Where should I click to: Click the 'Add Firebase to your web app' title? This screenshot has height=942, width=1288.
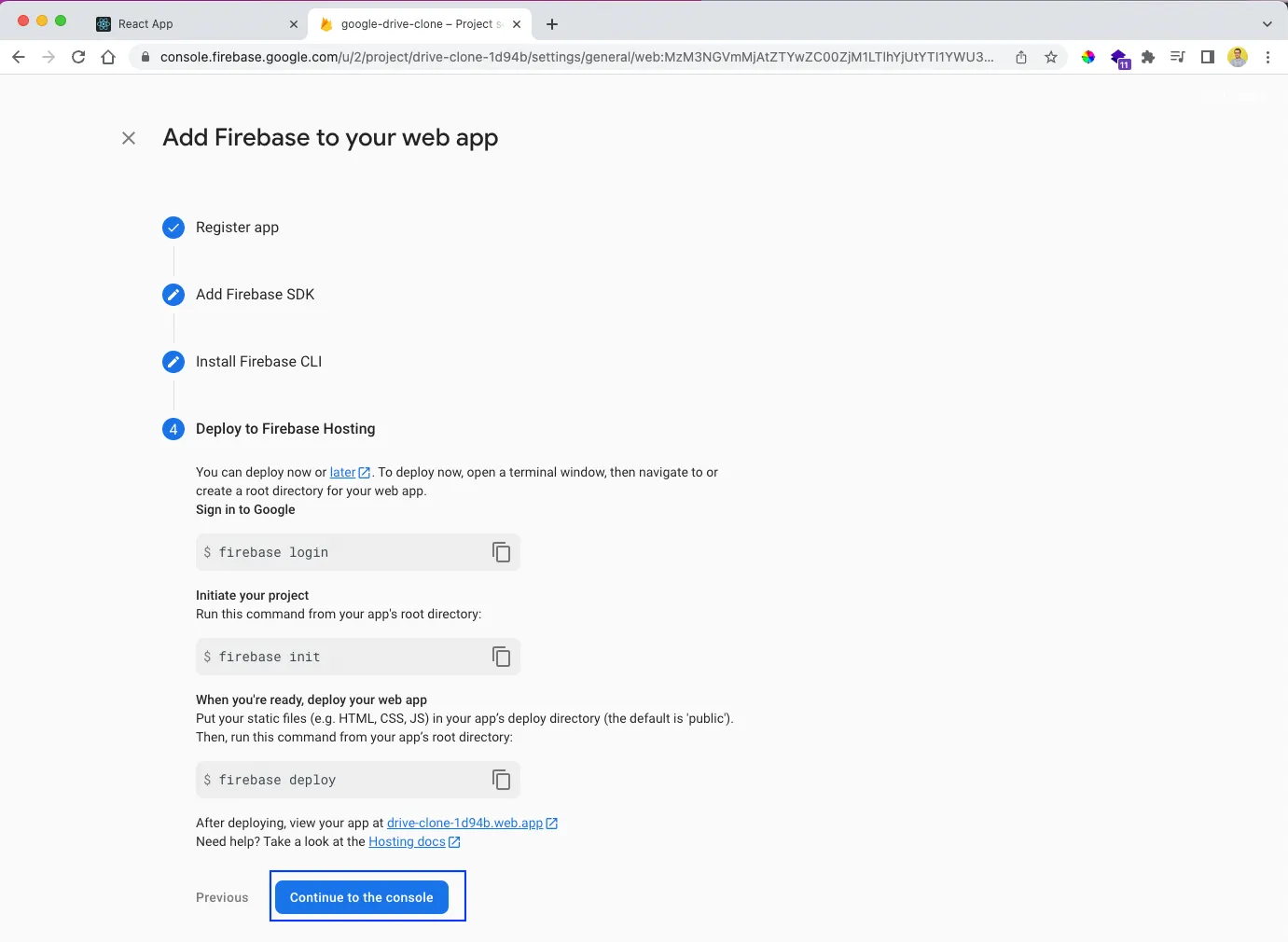(330, 138)
